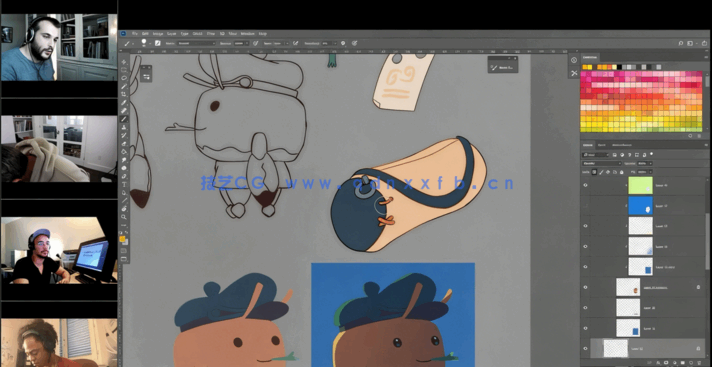Select the Crop tool

pyautogui.click(x=124, y=95)
